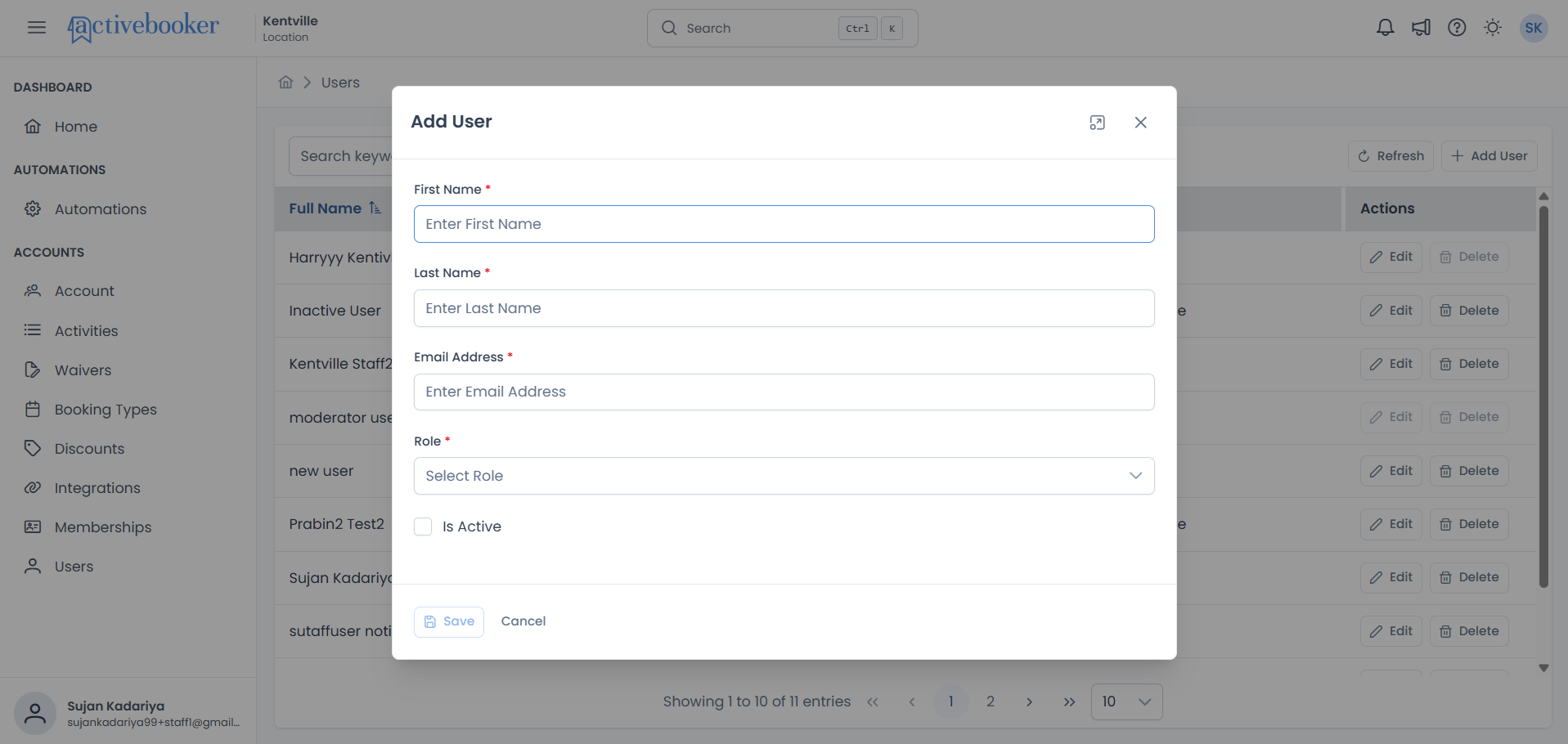Image resolution: width=1568 pixels, height=744 pixels.
Task: Focus the Email Address field
Action: coord(784,392)
